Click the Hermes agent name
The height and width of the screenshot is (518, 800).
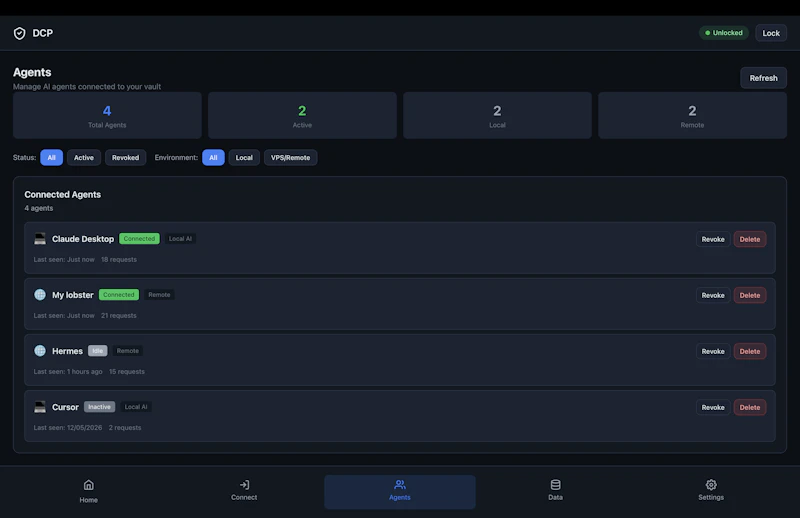67,351
